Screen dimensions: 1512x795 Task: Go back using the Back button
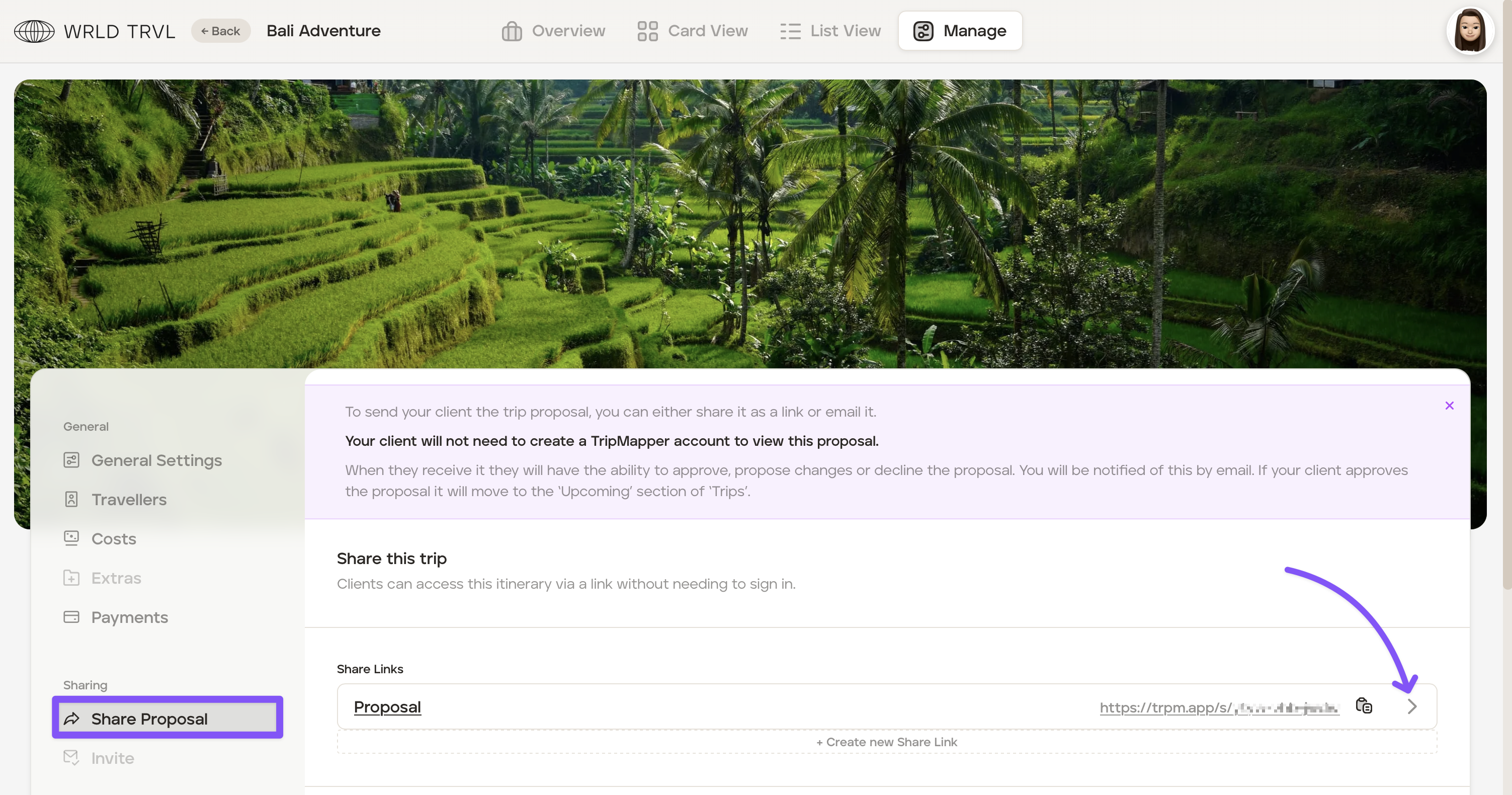pyautogui.click(x=221, y=31)
